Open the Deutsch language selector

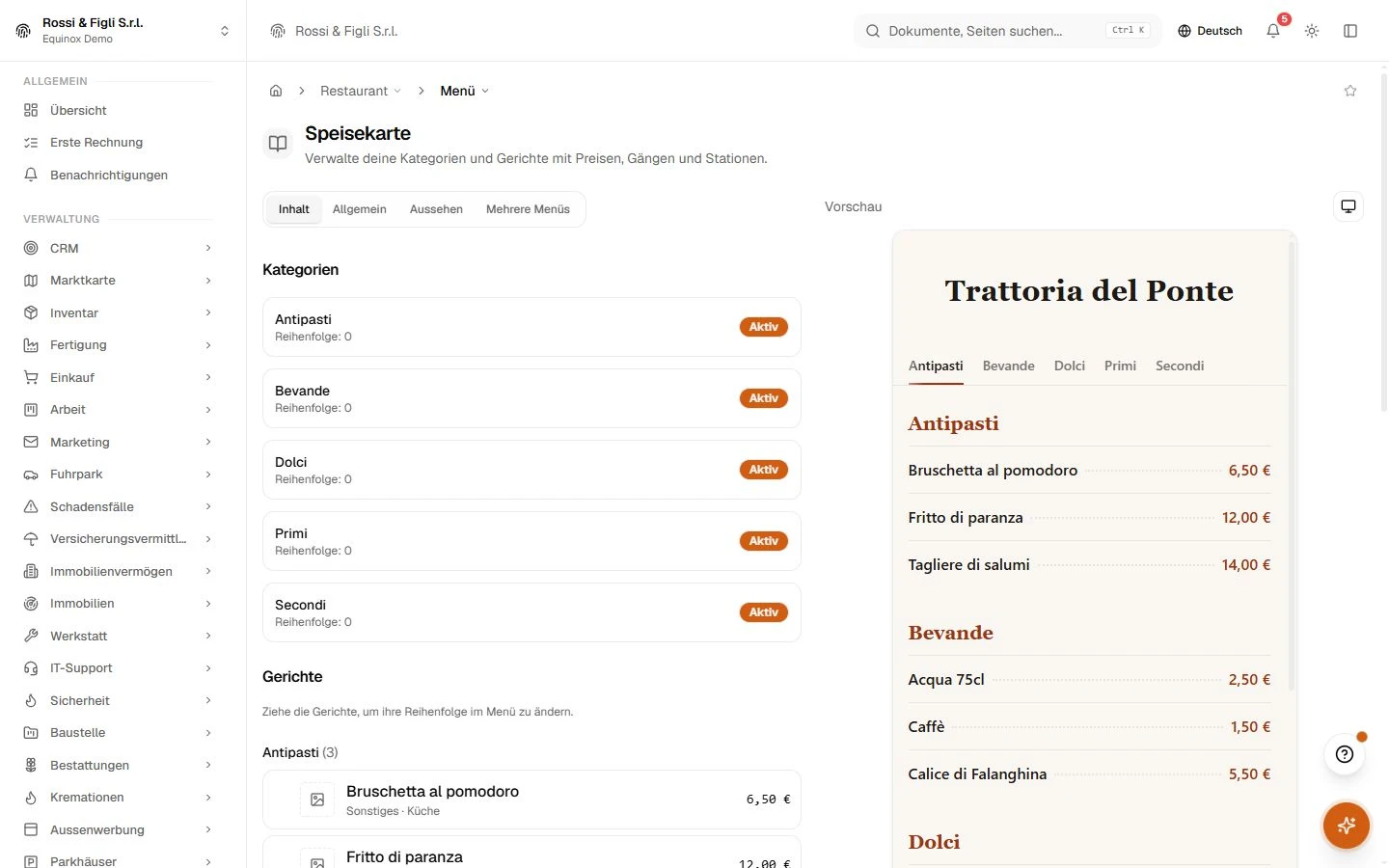point(1211,31)
